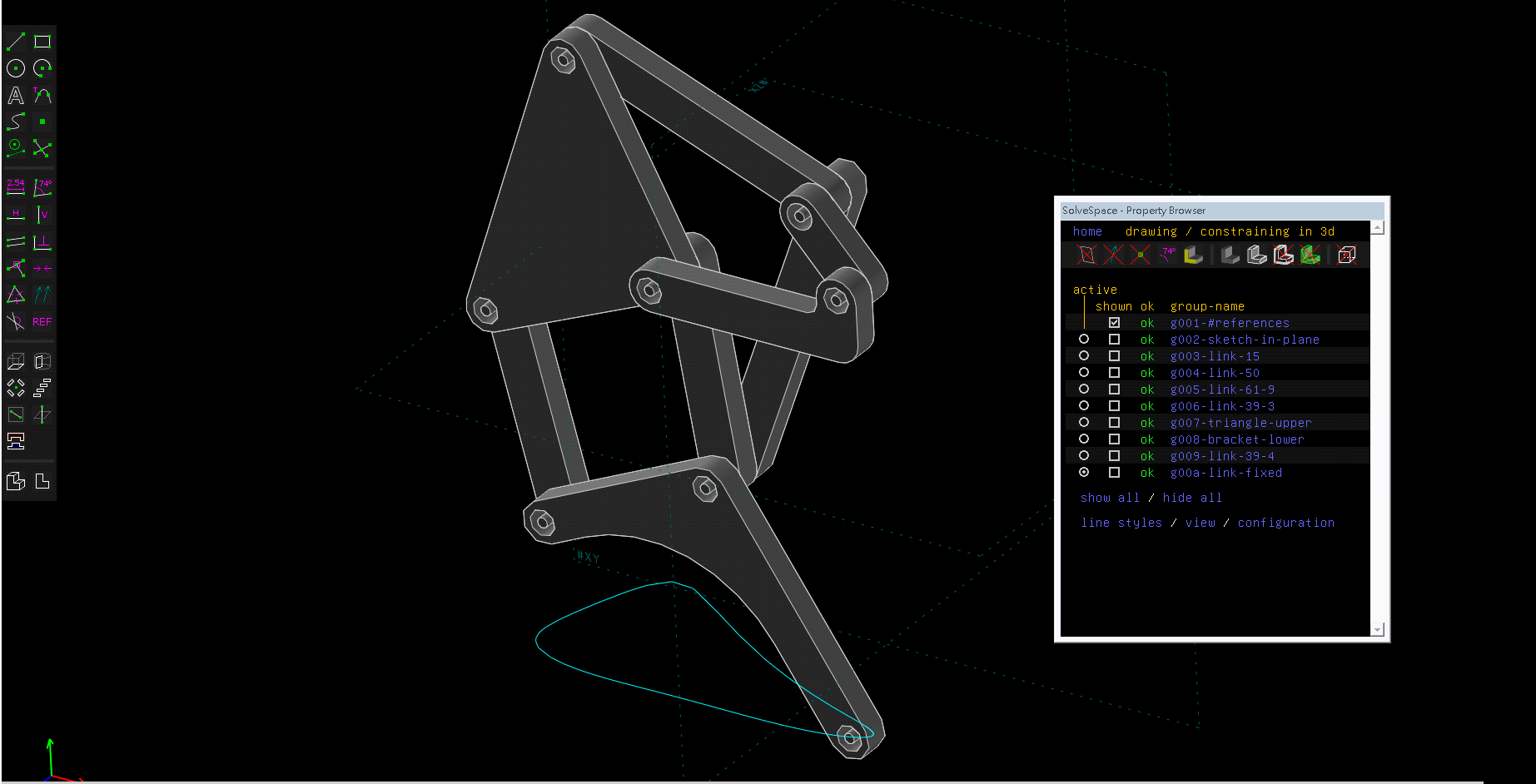Activate group g002-sketch-in-plane radio button
Viewport: 1536px width, 784px height.
(x=1084, y=340)
